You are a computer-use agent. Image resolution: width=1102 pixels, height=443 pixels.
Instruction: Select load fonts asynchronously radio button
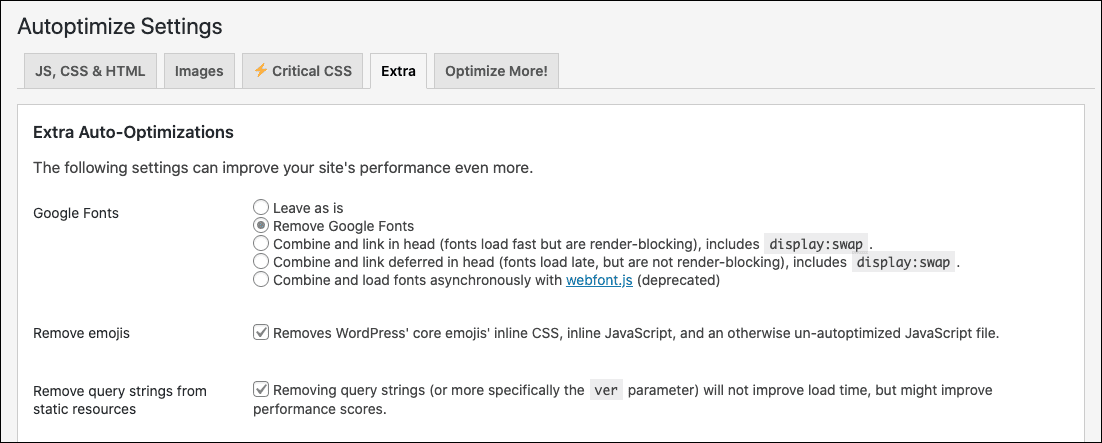click(x=261, y=280)
